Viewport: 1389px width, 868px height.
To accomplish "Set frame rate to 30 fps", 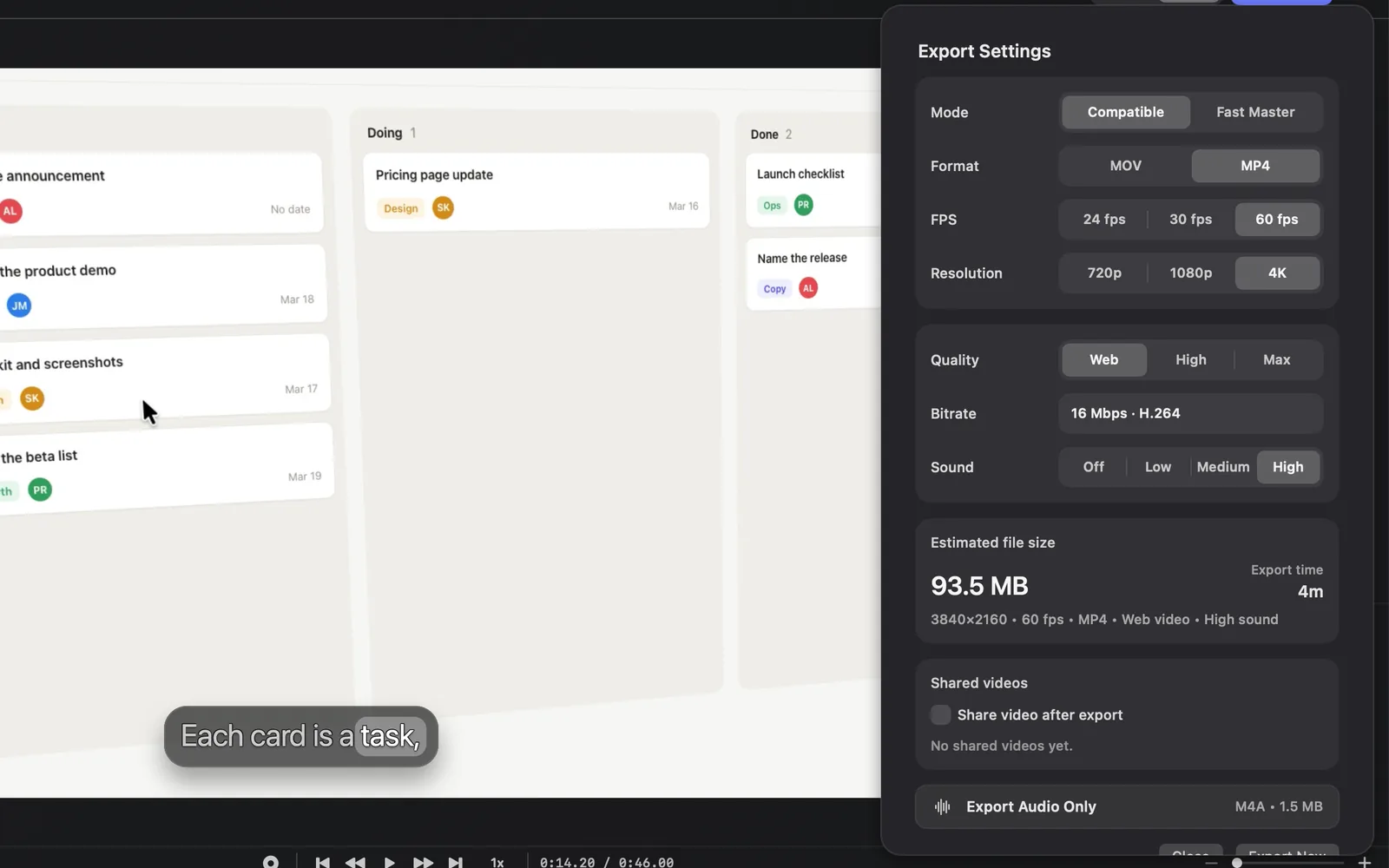I will coord(1190,220).
